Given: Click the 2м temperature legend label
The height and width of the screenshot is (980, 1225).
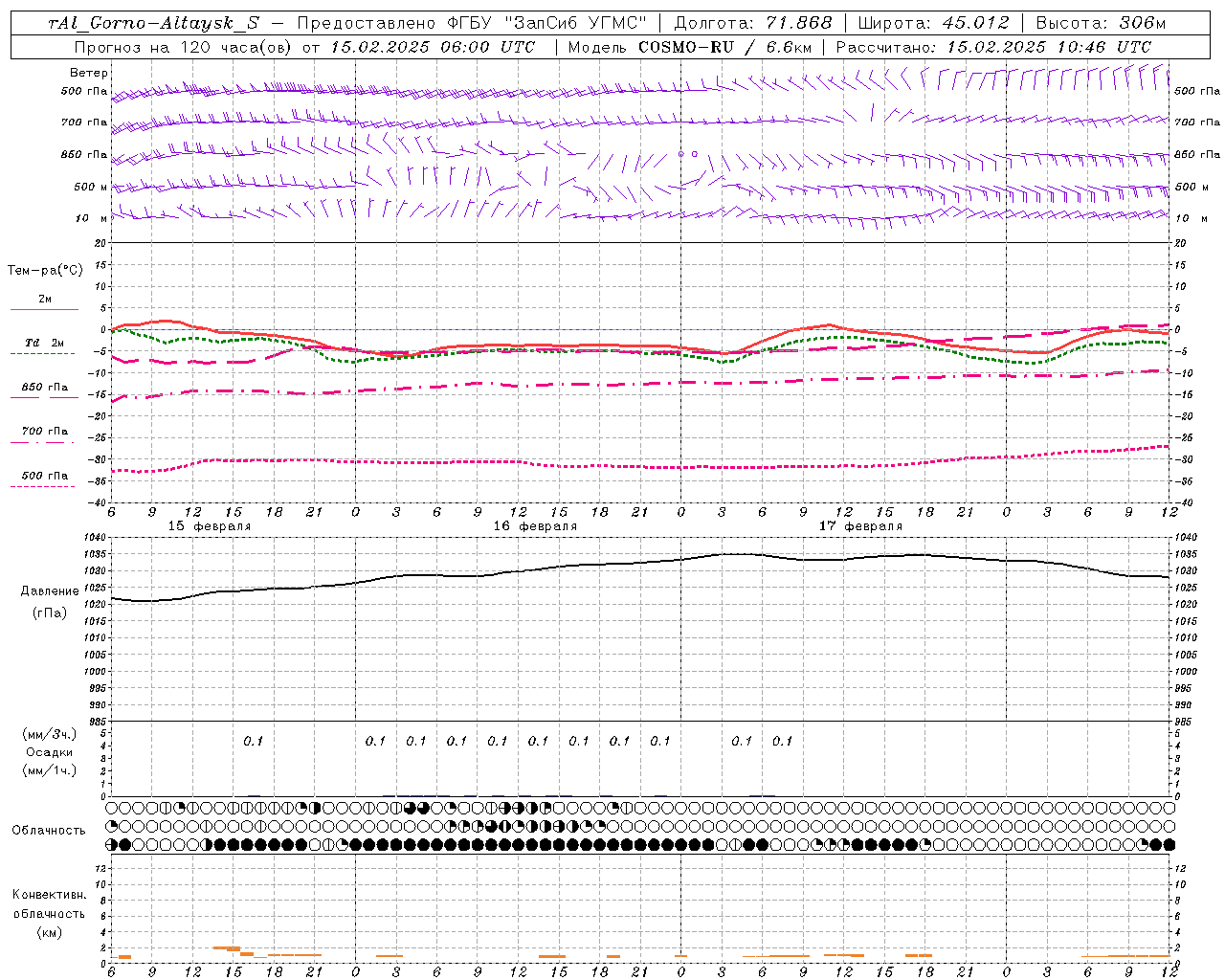Looking at the screenshot, I should (x=45, y=300).
